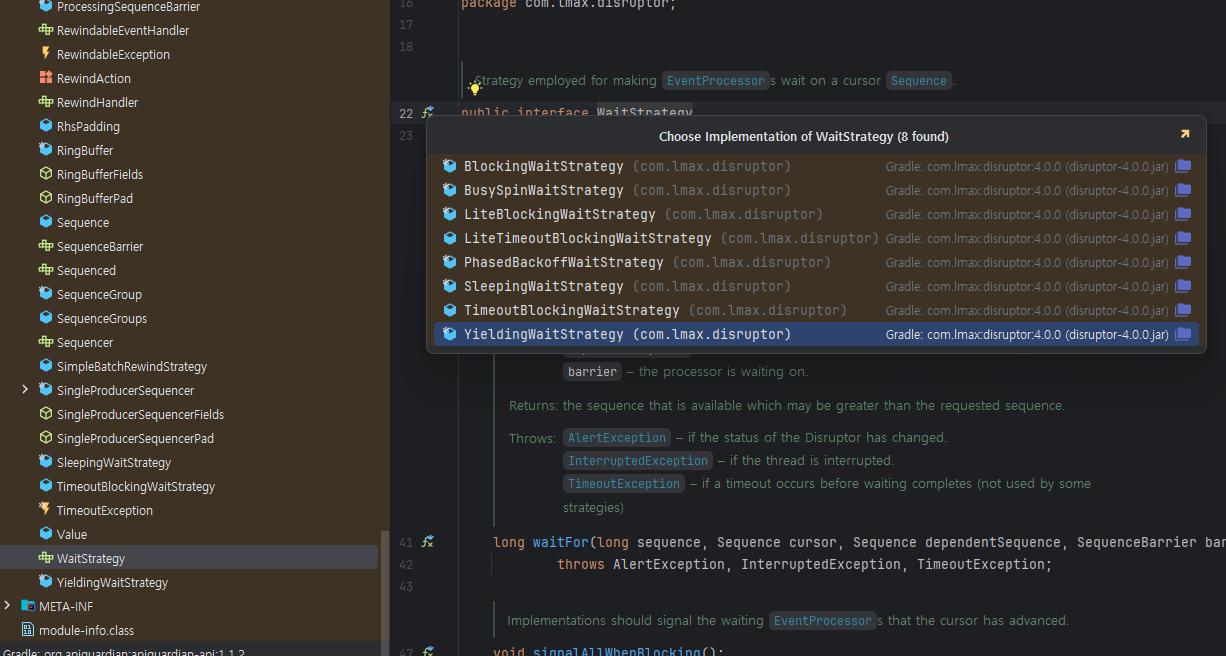Screen dimensions: 1226x656
Task: Open Sequenced interface in tree
Action: click(x=86, y=270)
